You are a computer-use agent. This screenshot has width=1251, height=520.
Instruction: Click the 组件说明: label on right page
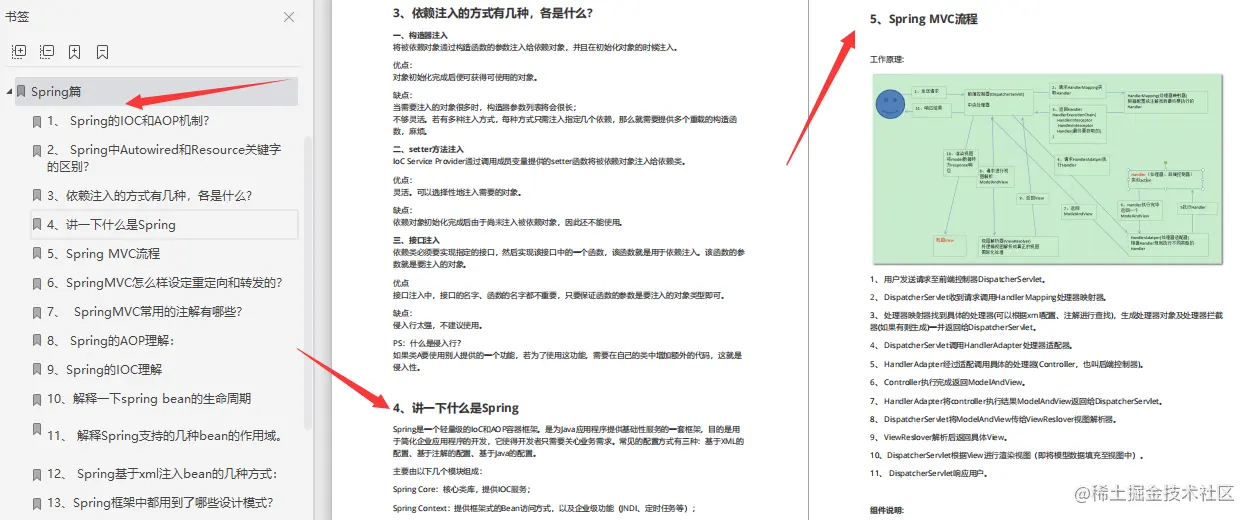pos(887,510)
